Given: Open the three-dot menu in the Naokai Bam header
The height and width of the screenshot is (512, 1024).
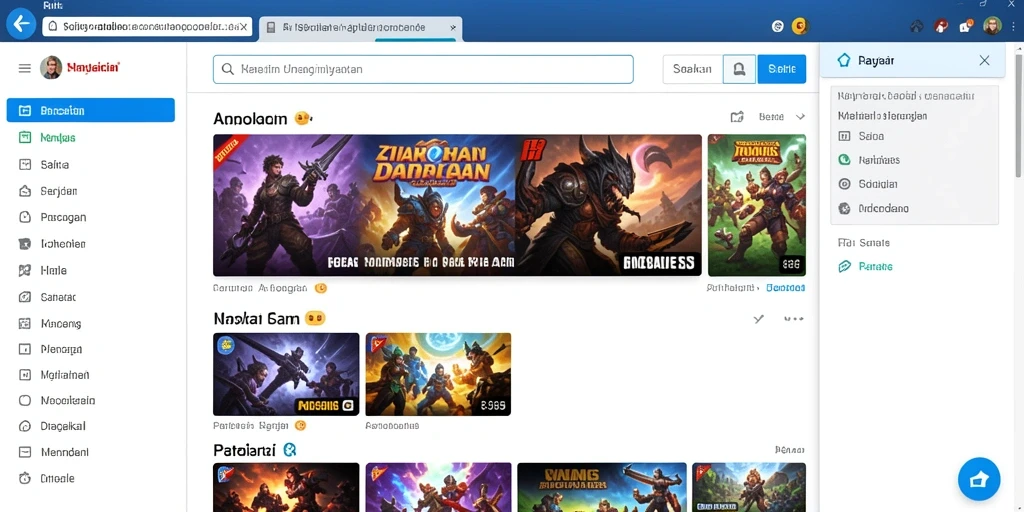Looking at the screenshot, I should [793, 319].
